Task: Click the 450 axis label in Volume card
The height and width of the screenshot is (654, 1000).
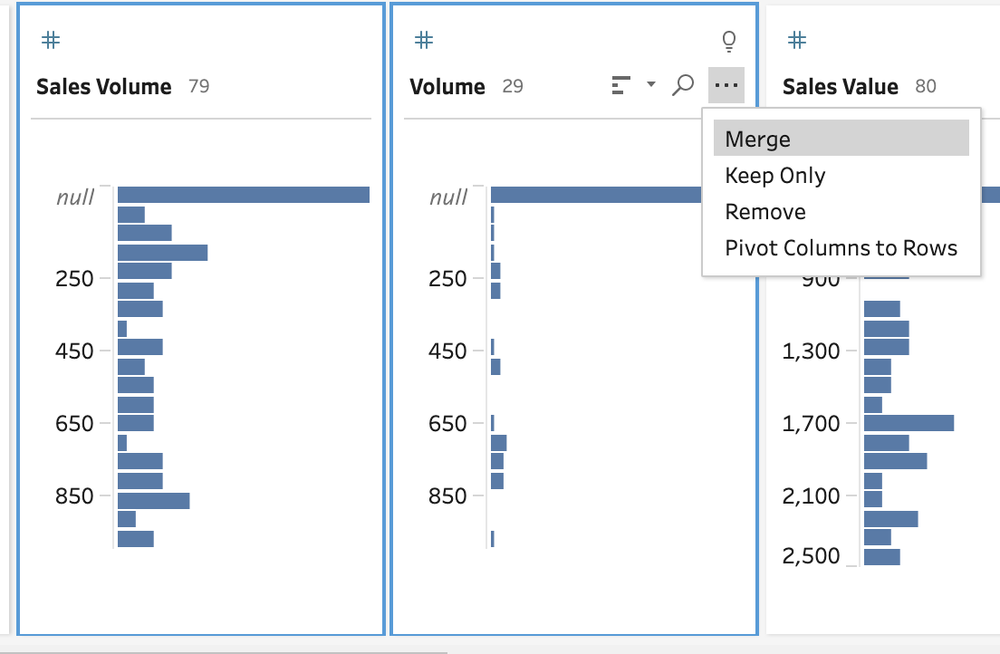Action: tap(447, 351)
